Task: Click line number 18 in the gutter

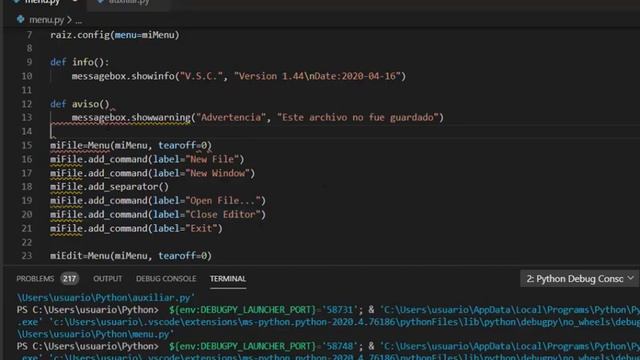Action: 27,187
